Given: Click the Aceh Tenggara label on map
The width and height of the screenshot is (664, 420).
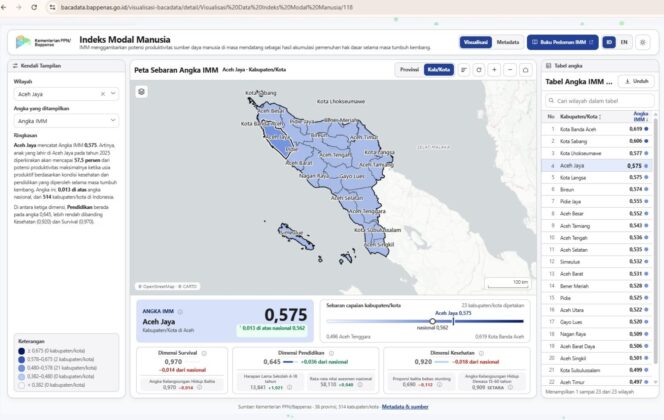Looking at the screenshot, I should tap(367, 211).
